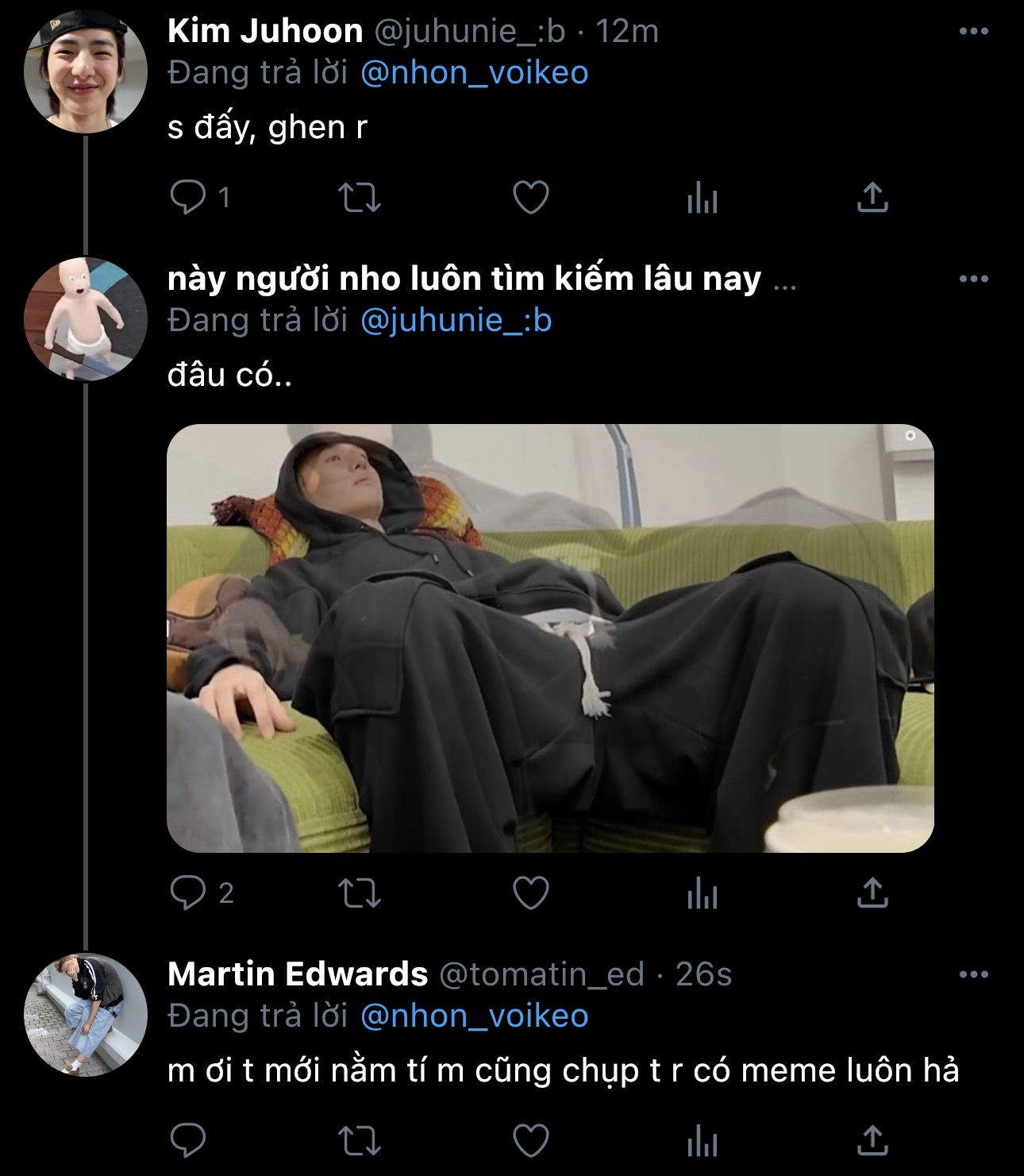
Task: Open the @juhunie_:b mention link
Action: [456, 321]
